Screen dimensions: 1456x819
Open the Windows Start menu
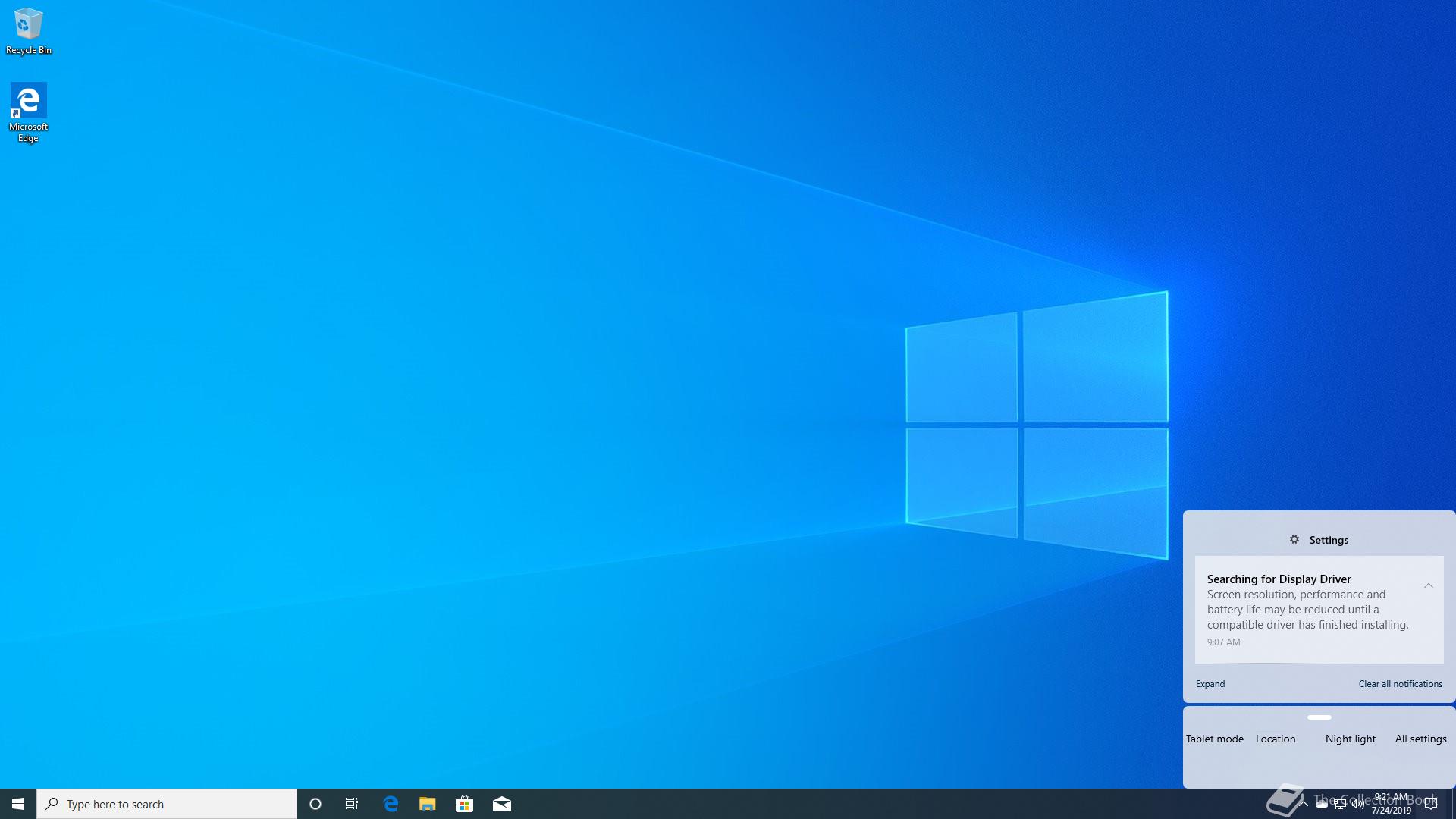18,804
